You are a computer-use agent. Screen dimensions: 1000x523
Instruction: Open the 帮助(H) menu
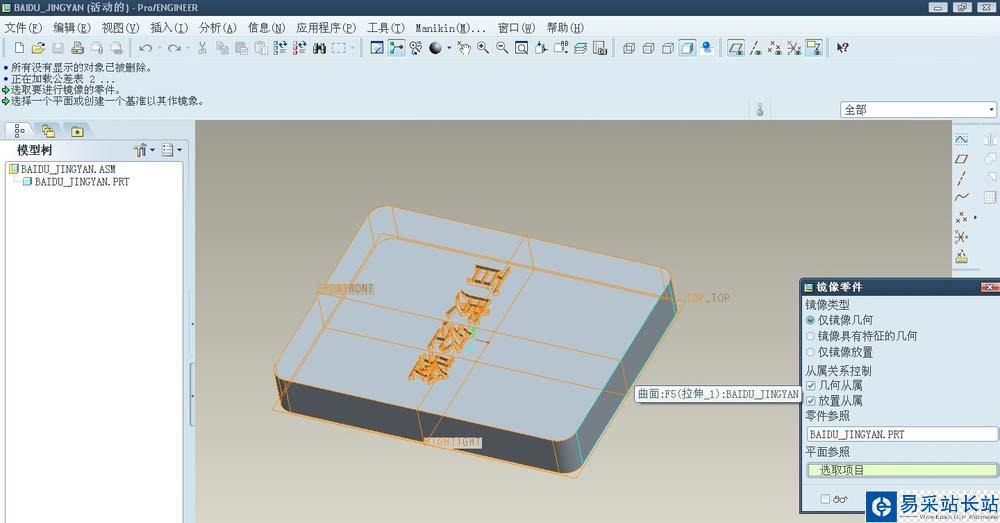coord(564,28)
